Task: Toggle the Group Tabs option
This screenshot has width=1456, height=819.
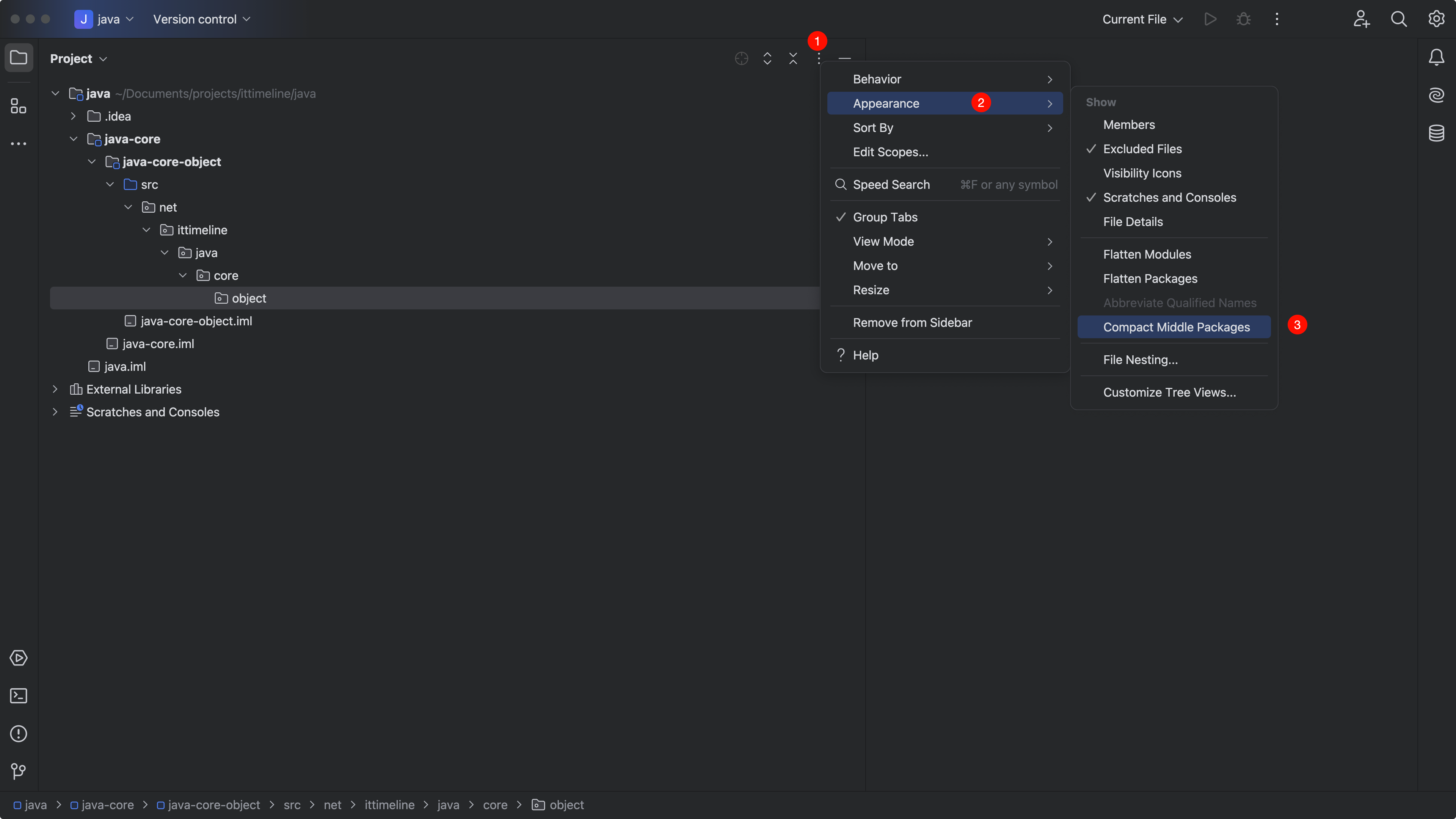Action: [885, 217]
